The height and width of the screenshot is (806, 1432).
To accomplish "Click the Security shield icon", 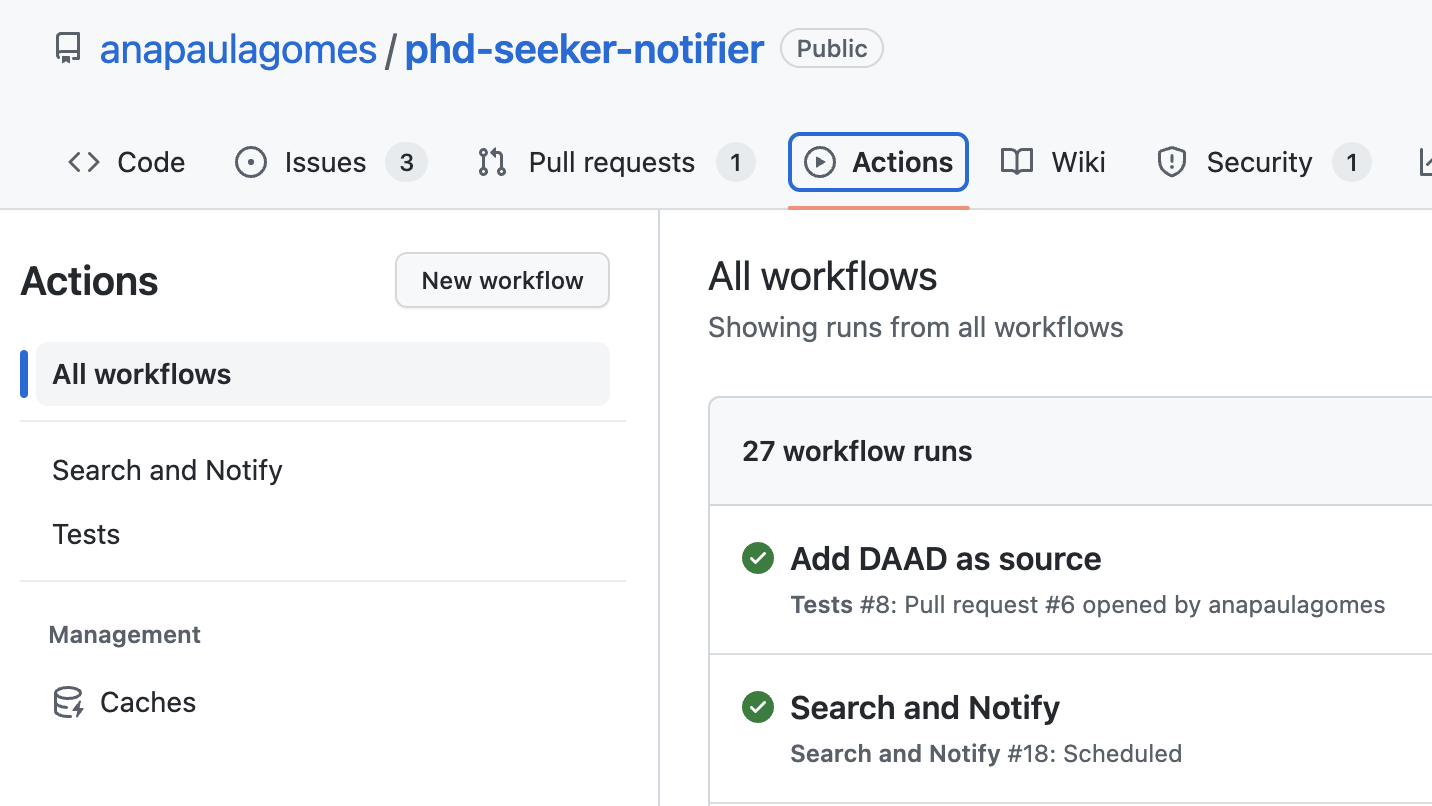I will [1171, 162].
